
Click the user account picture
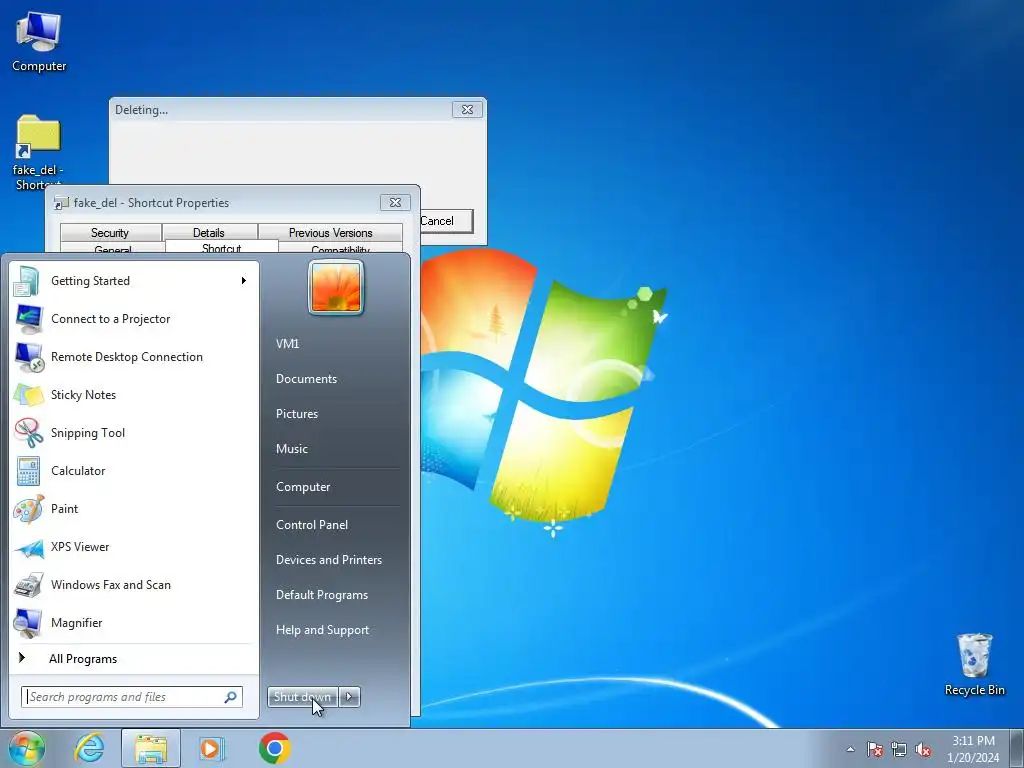(x=336, y=287)
